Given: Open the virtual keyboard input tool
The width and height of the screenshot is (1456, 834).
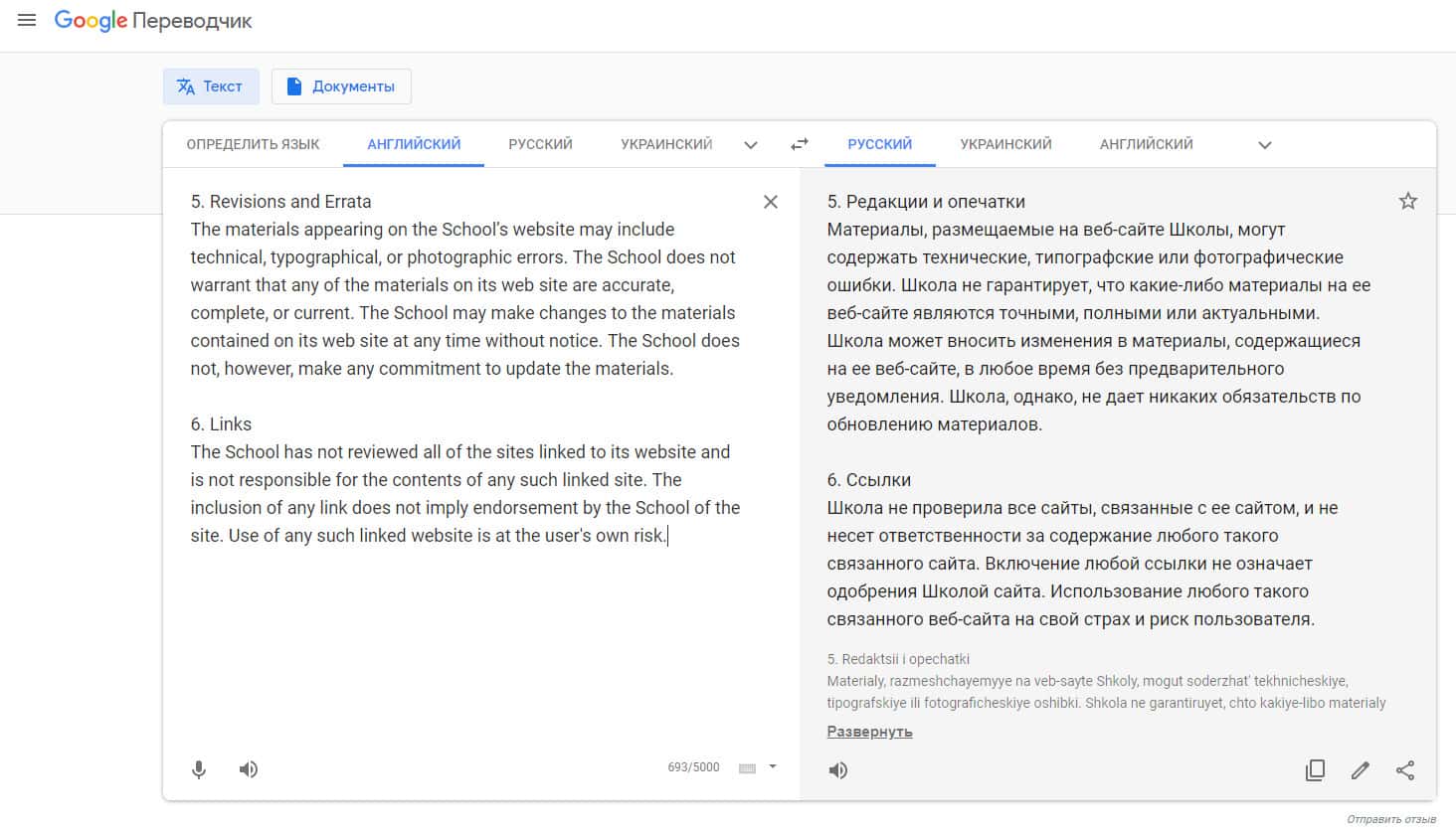Looking at the screenshot, I should pos(748,768).
